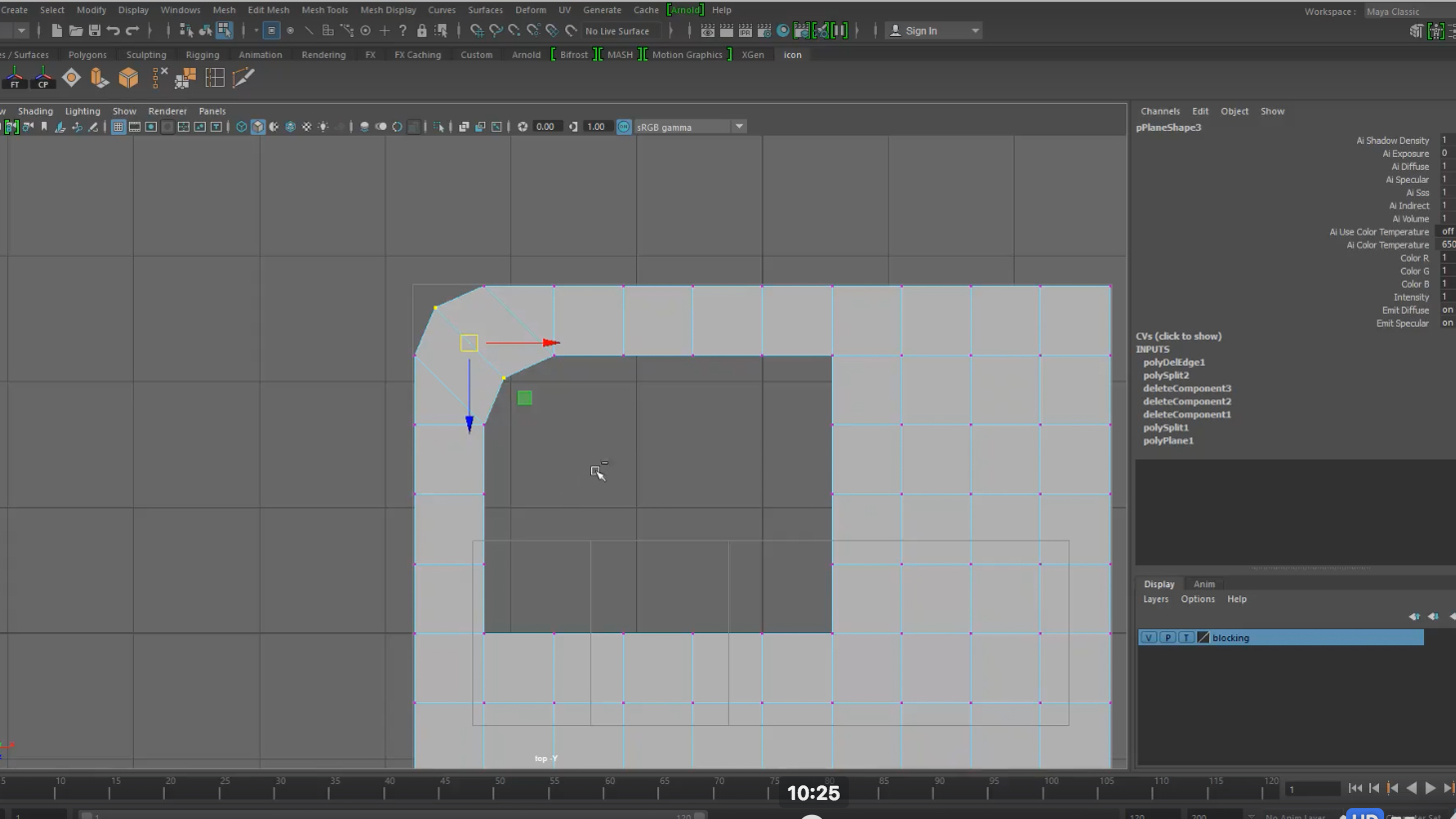Click CVs (click to show) label
This screenshot has height=819, width=1456.
[x=1178, y=337]
